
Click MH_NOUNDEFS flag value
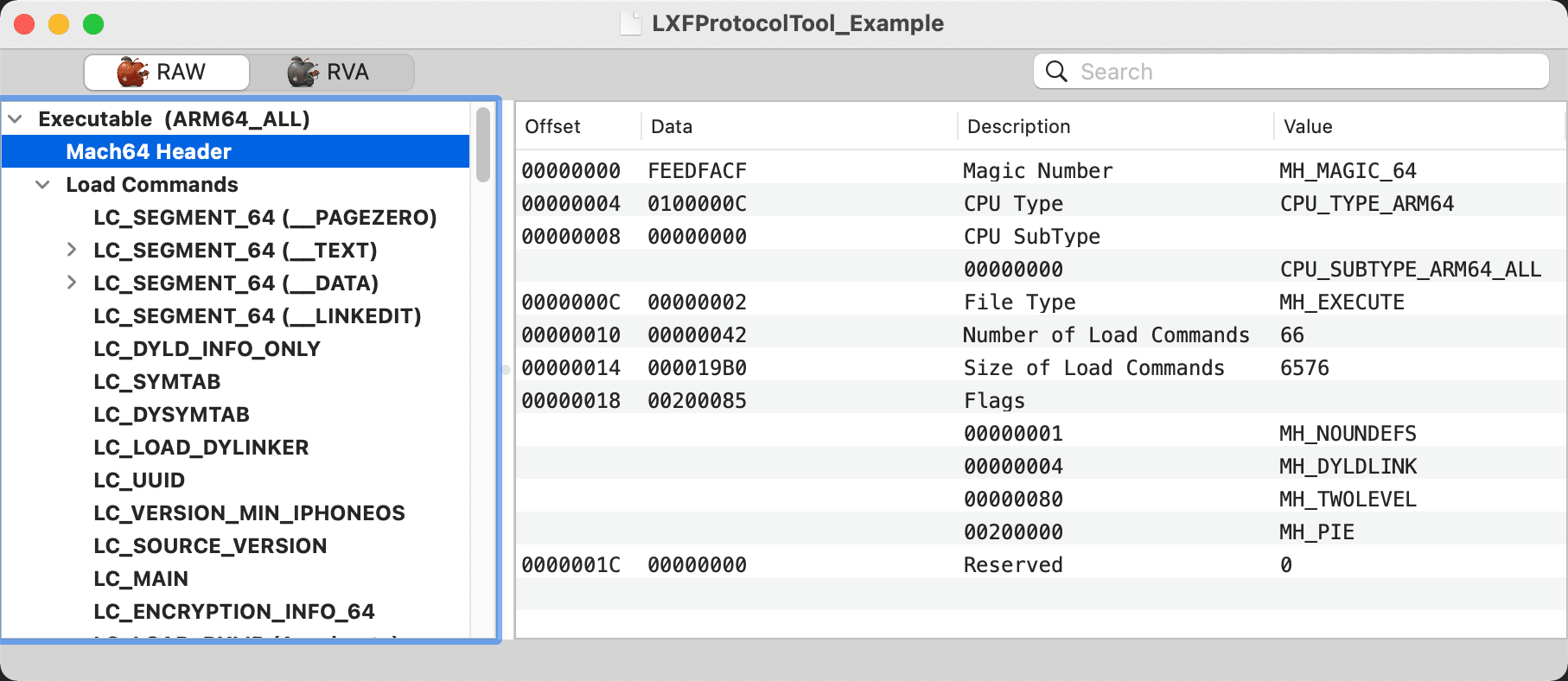pyautogui.click(x=1348, y=434)
